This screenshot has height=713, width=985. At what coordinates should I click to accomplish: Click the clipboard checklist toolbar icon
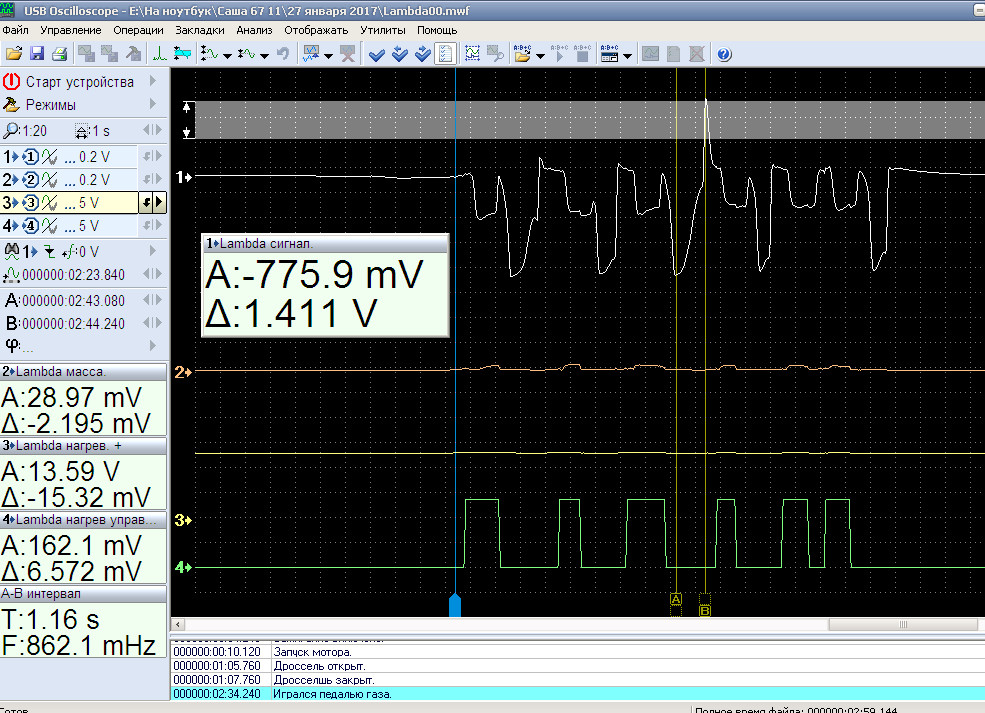445,54
